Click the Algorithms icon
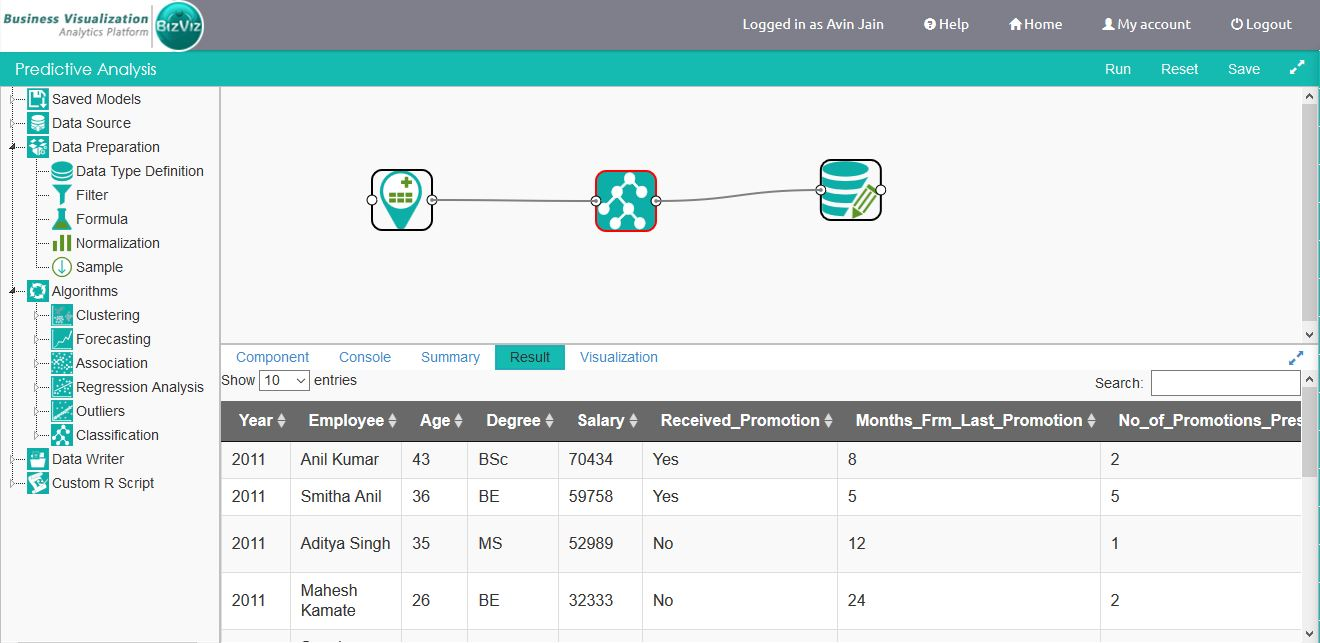 point(38,291)
